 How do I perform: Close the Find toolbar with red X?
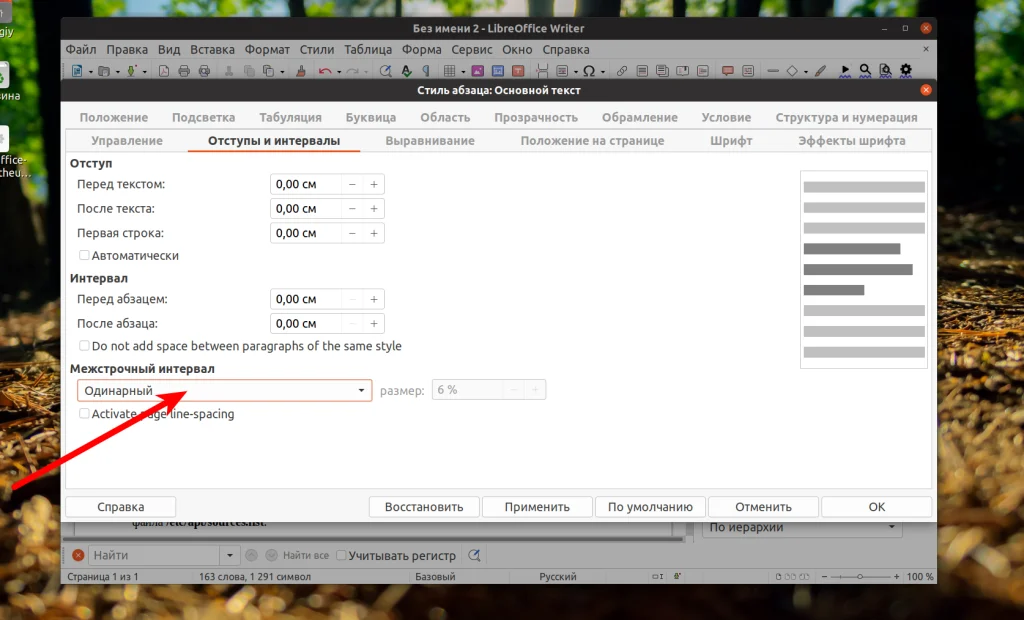pos(78,555)
